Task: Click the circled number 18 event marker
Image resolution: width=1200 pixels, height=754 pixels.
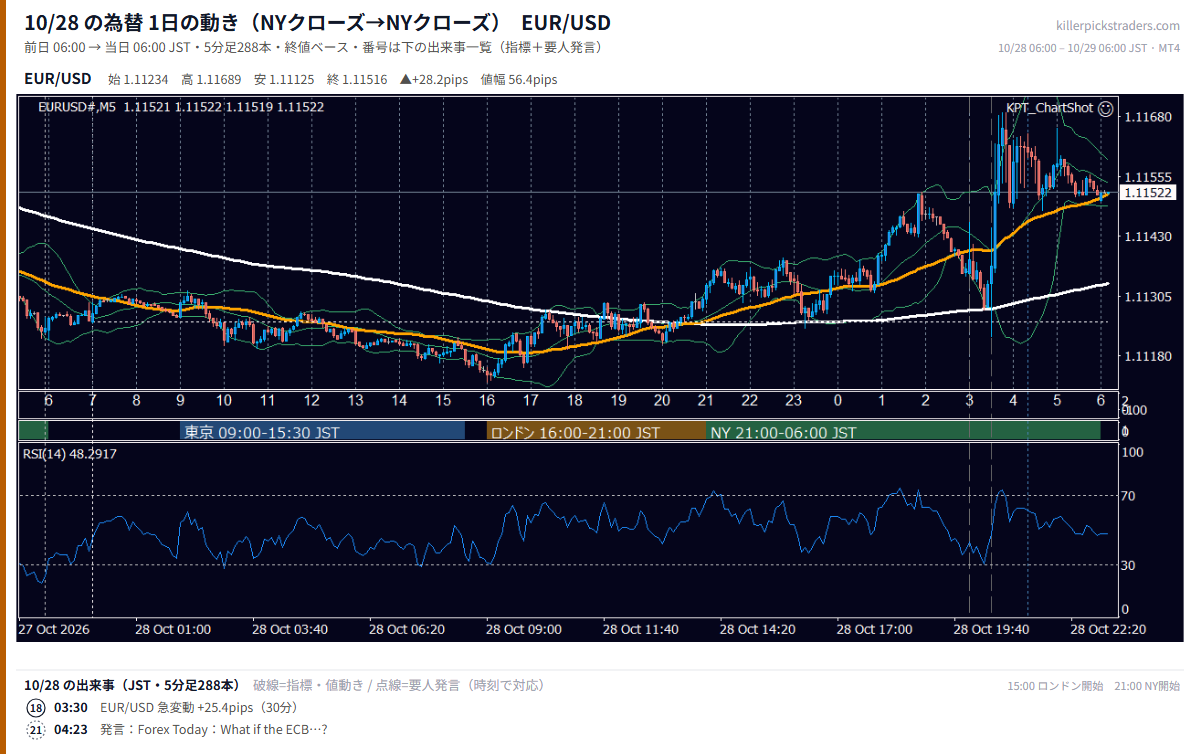Action: click(36, 708)
